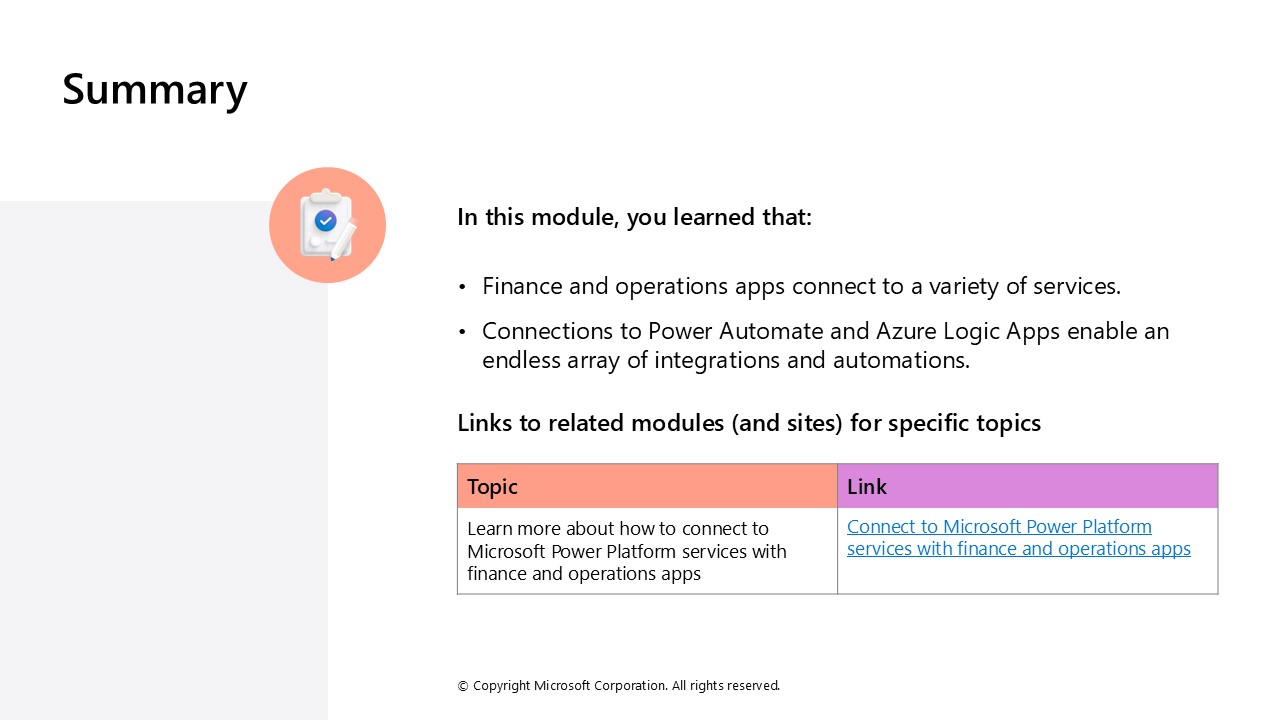Click the words "Power Automate" in the bullet
The width and height of the screenshot is (1280, 720).
tap(725, 331)
